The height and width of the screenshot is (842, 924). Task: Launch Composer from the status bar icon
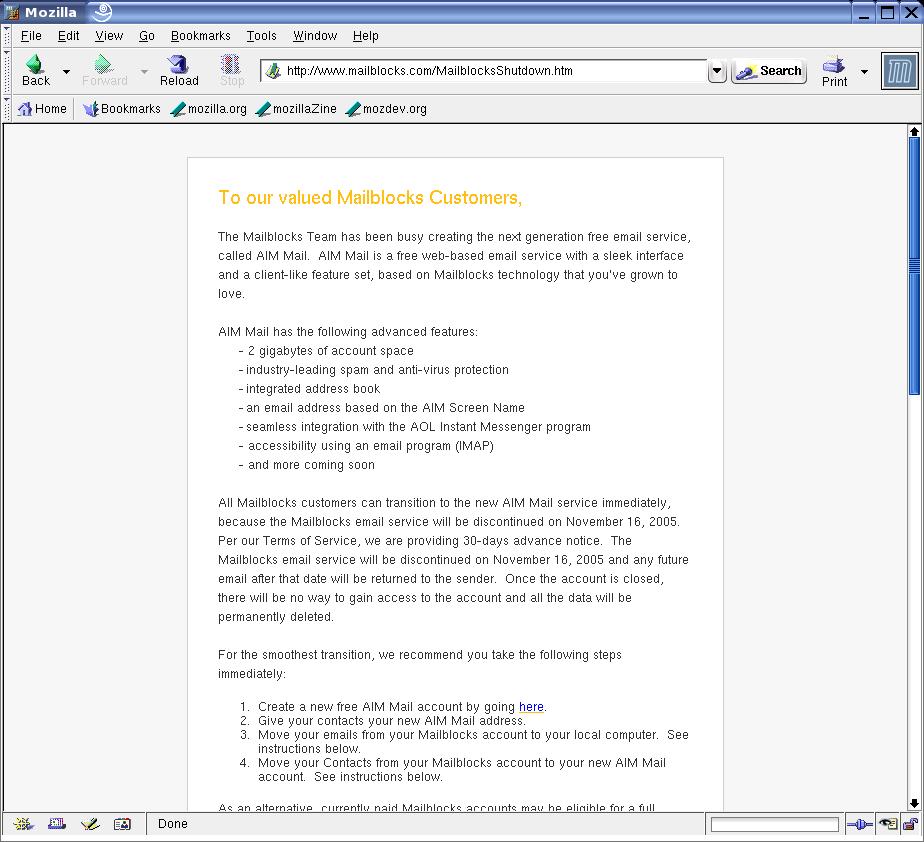90,824
